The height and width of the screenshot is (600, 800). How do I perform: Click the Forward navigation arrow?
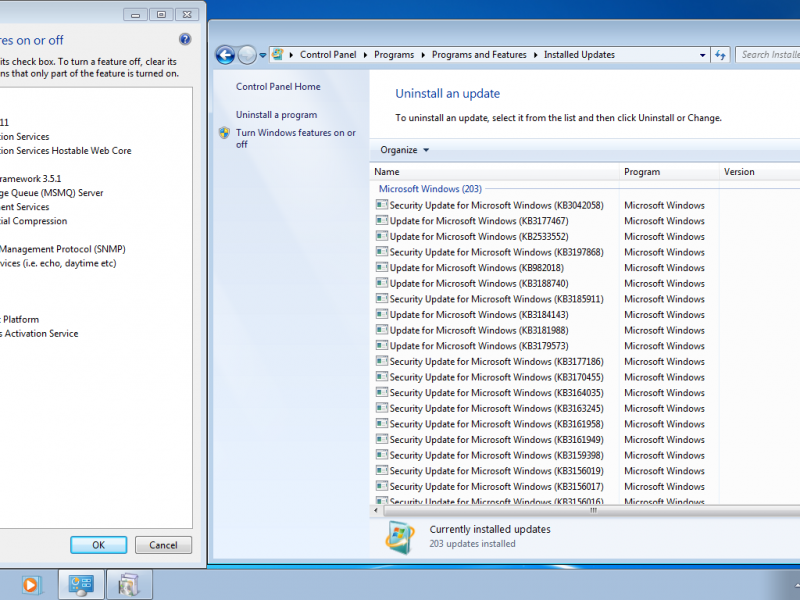click(x=247, y=55)
